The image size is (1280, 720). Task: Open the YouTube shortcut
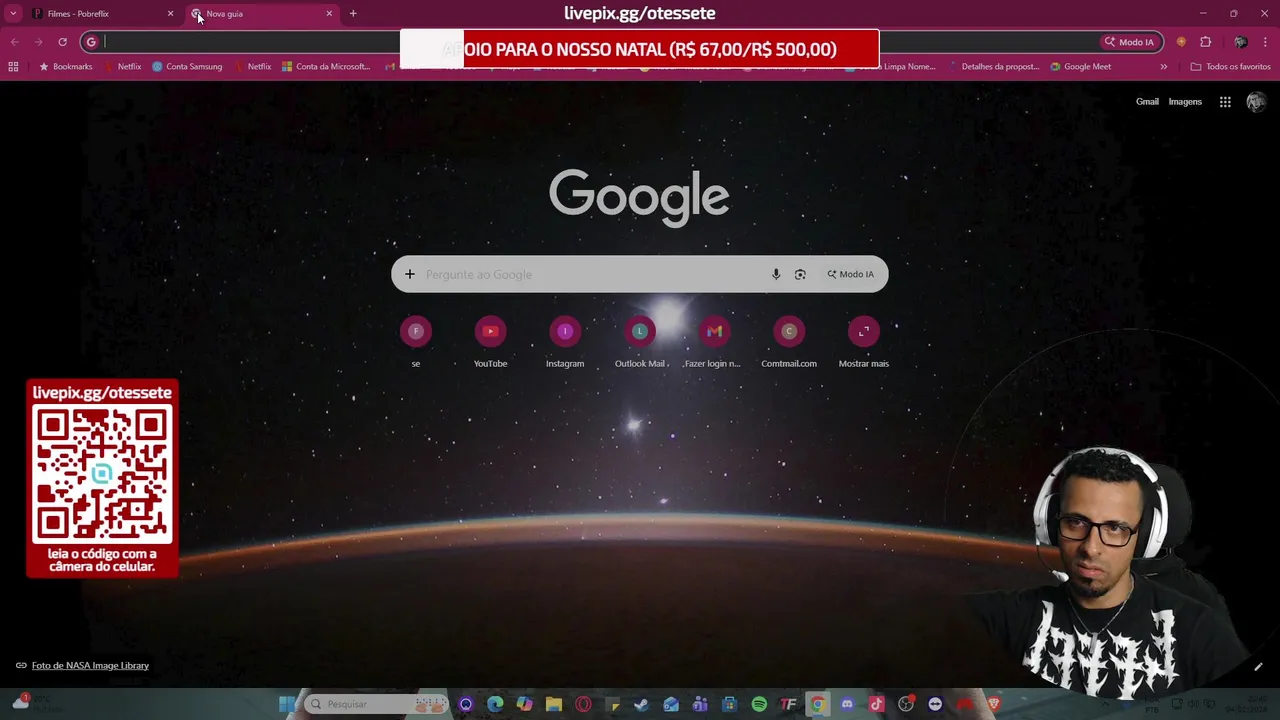490,342
